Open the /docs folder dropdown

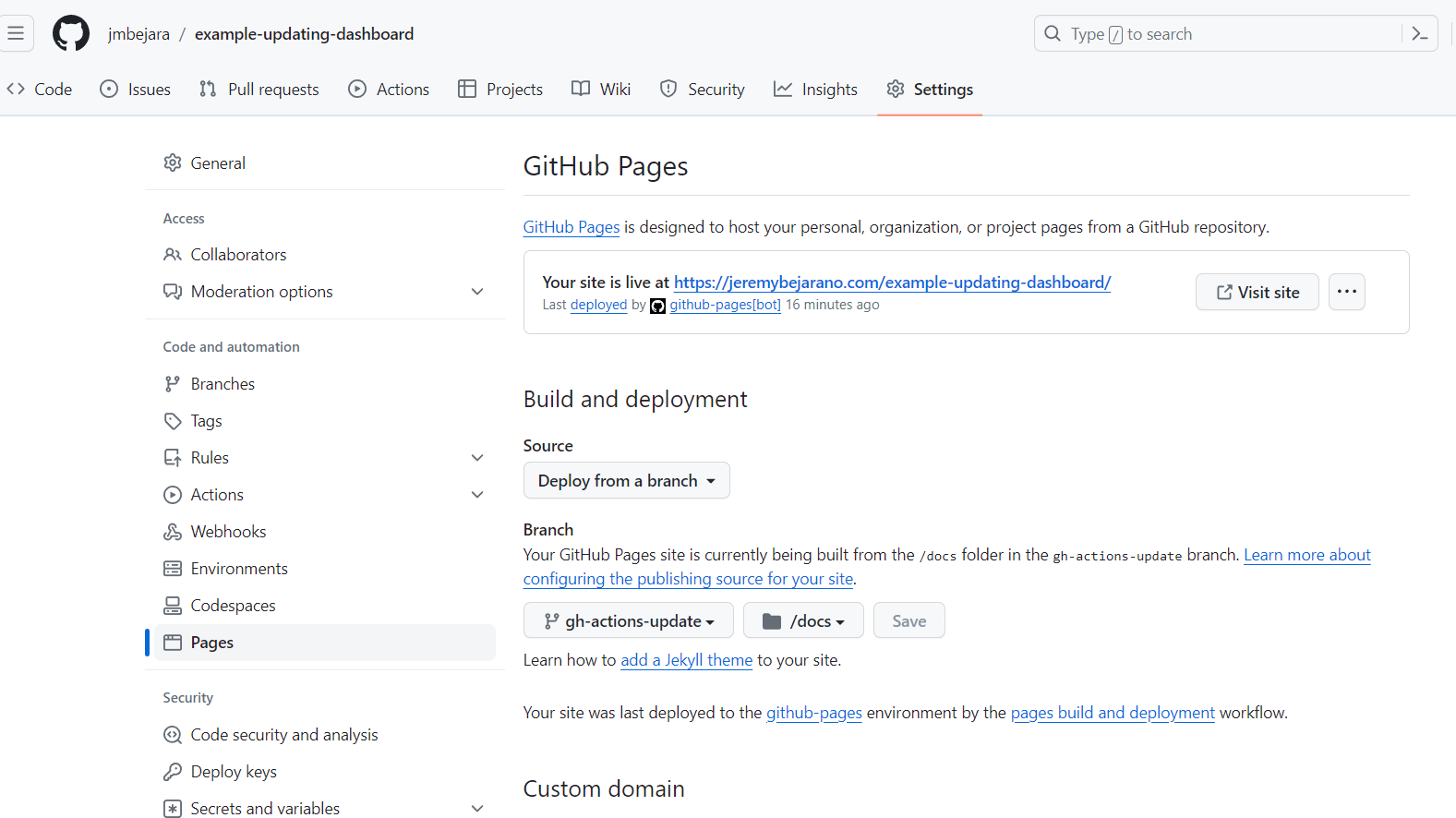[x=802, y=621]
